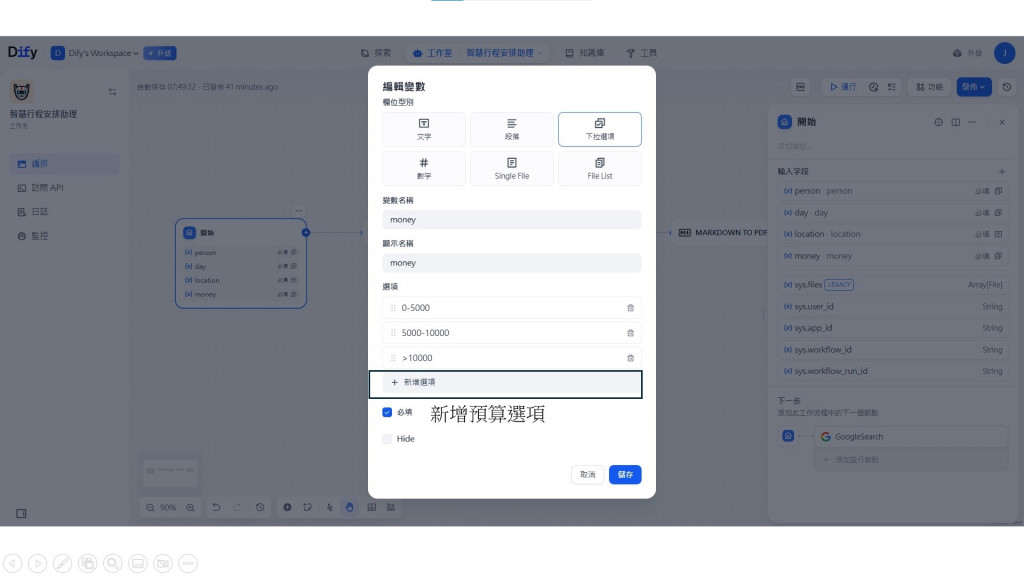The height and width of the screenshot is (576, 1024).
Task: Close the 開始 node settings panel
Action: pos(1002,122)
